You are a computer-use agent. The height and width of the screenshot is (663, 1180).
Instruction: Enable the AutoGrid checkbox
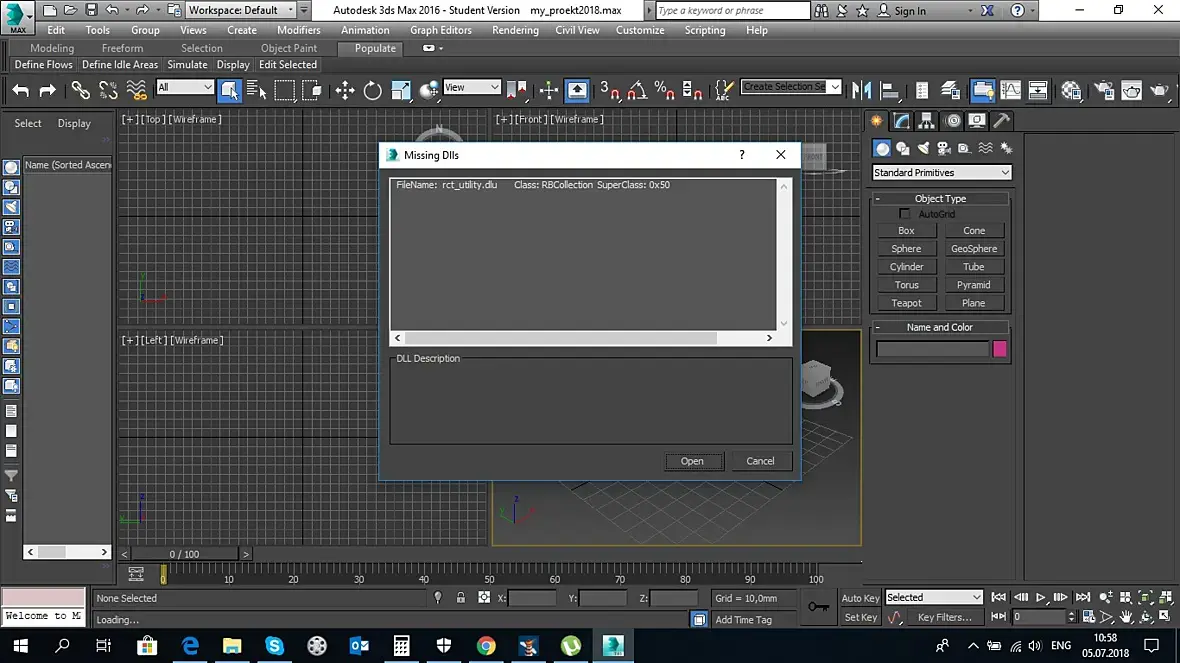tap(905, 214)
